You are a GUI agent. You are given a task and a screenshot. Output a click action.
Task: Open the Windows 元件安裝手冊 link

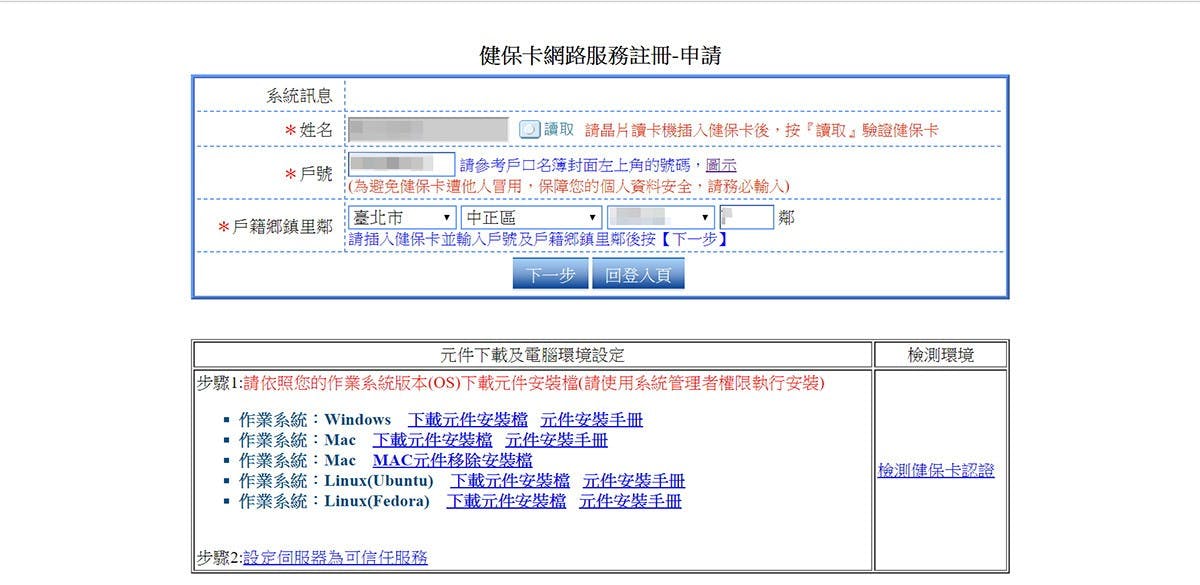point(592,419)
